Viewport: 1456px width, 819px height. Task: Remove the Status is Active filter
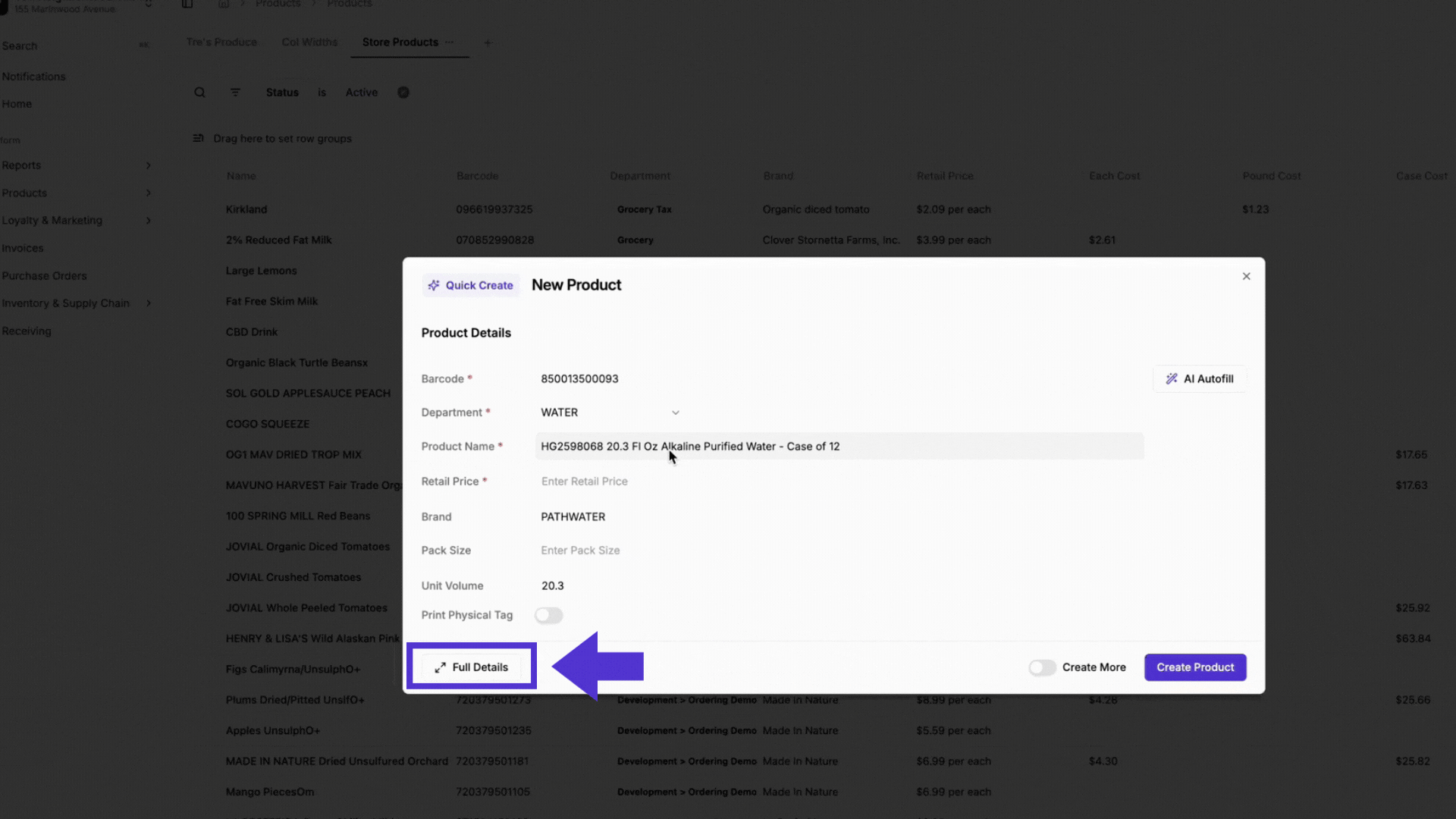pos(403,93)
